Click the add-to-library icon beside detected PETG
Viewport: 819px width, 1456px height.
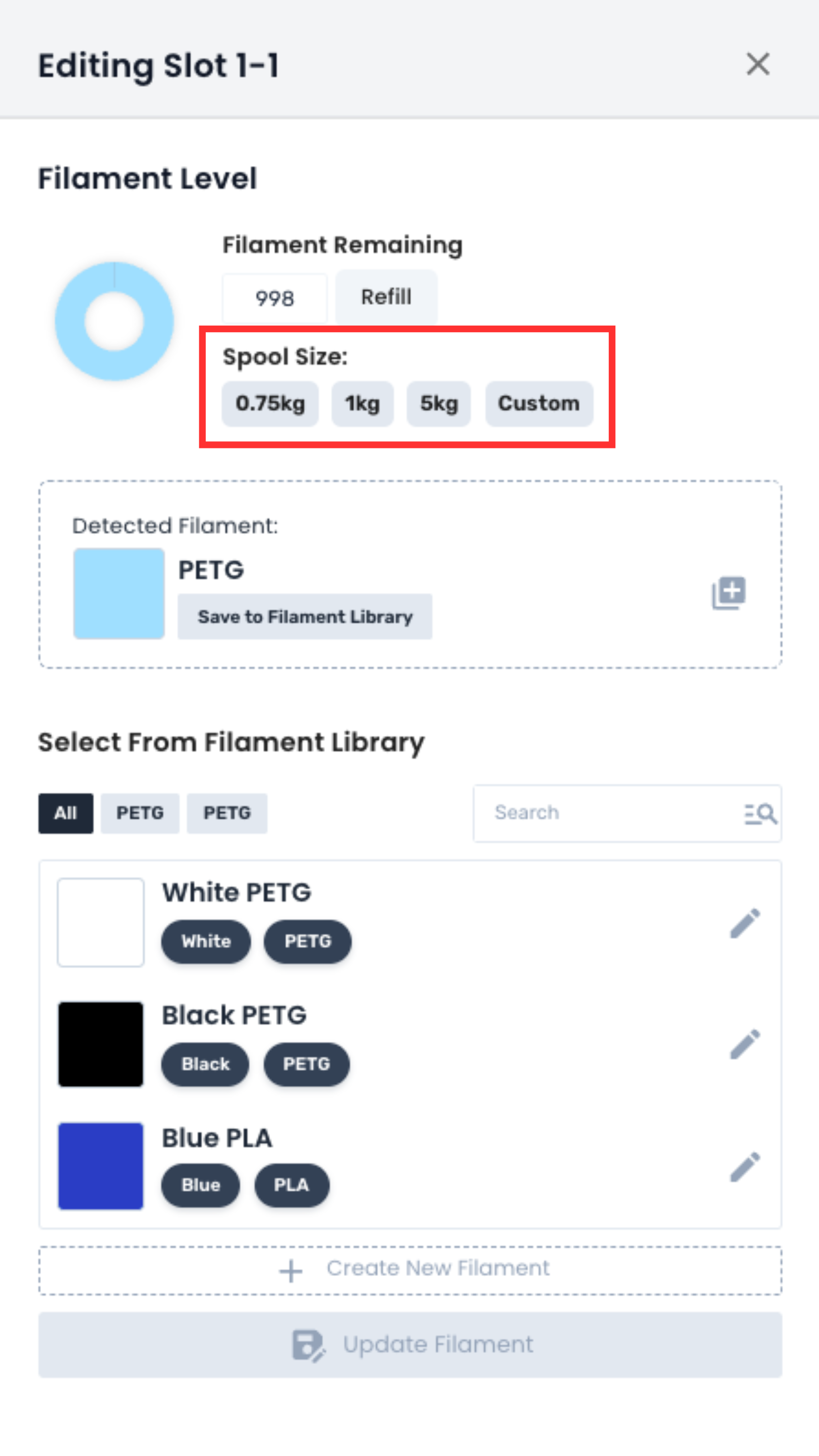(x=729, y=593)
